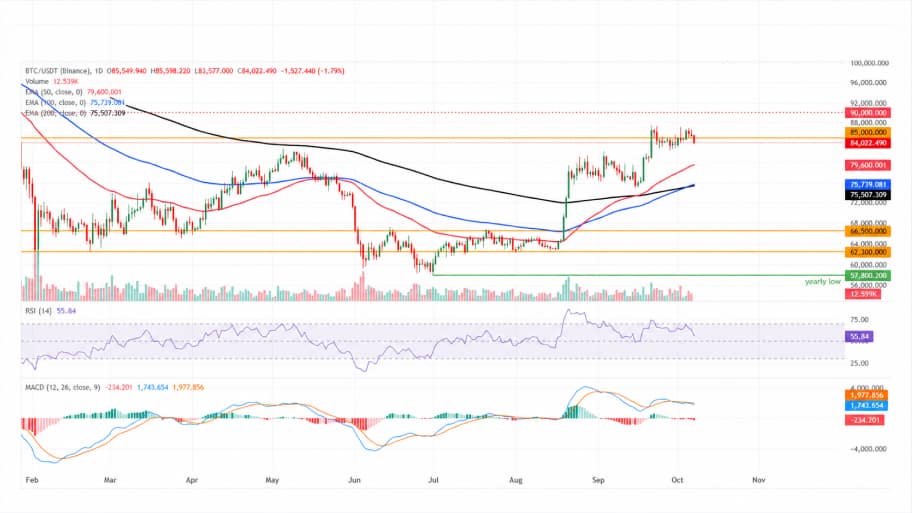The width and height of the screenshot is (912, 513).
Task: Click the 100,000.000 price axis label
Action: (869, 63)
